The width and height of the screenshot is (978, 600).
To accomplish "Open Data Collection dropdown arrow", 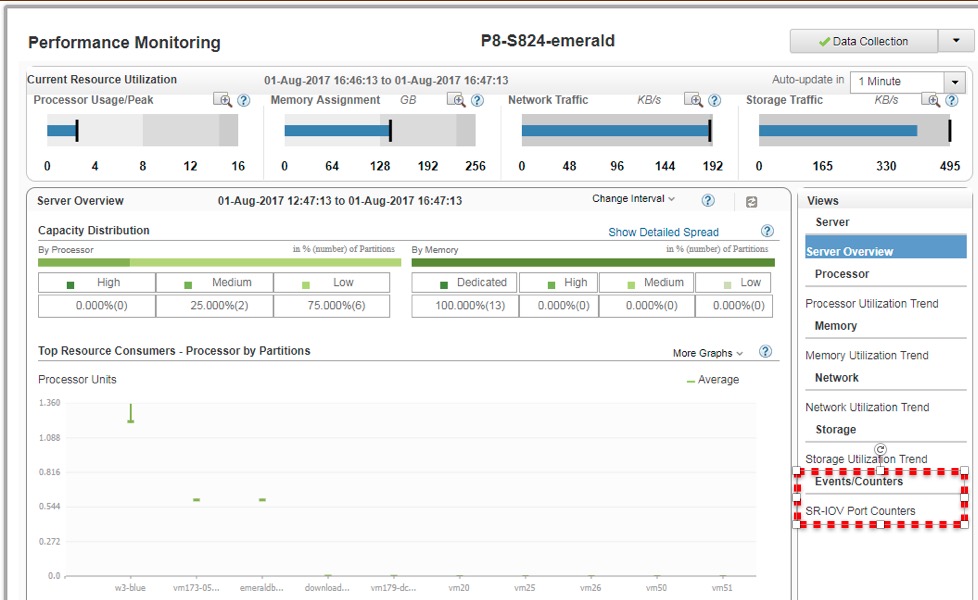I will [x=950, y=41].
